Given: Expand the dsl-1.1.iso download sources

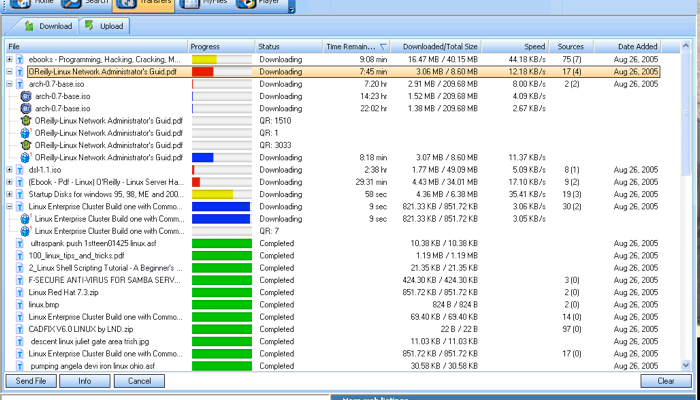Looking at the screenshot, I should click(9, 170).
